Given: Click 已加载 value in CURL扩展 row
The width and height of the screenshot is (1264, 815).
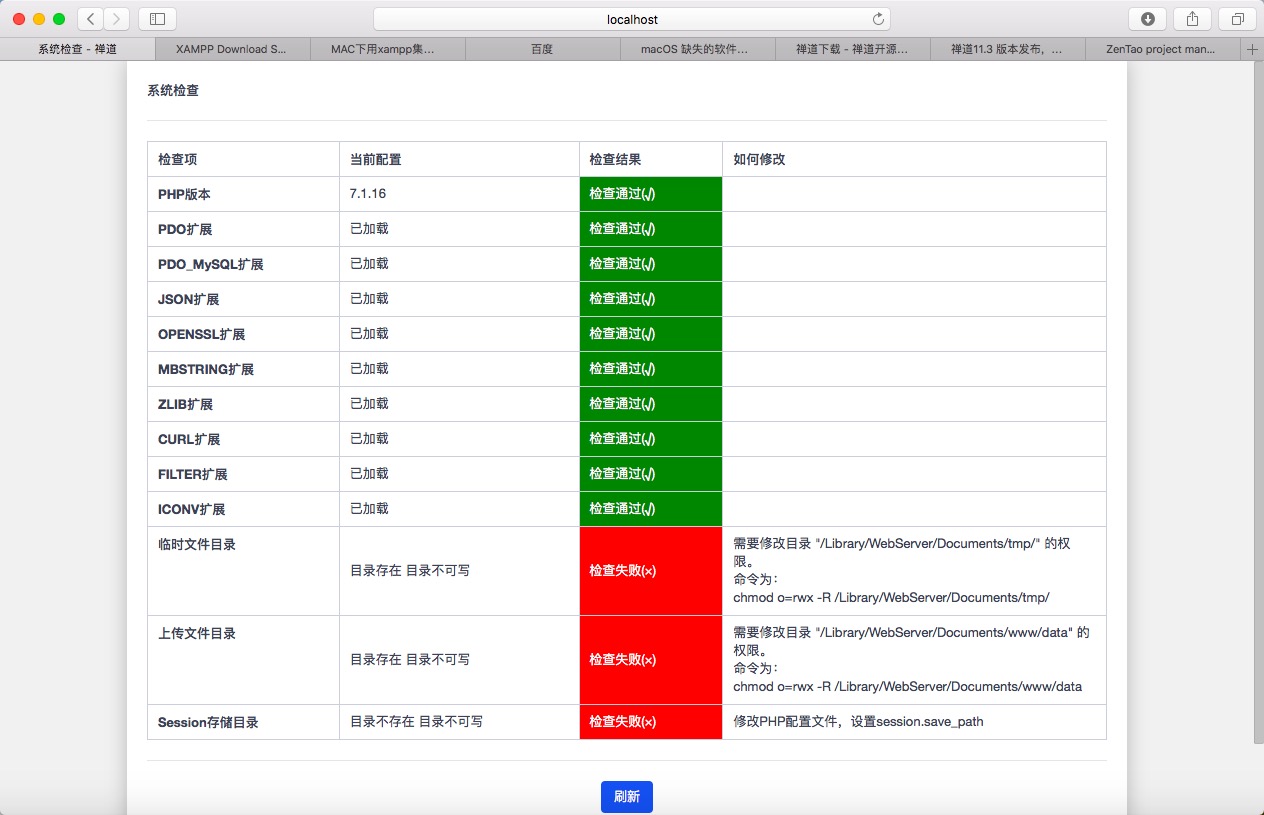Looking at the screenshot, I should tap(369, 439).
